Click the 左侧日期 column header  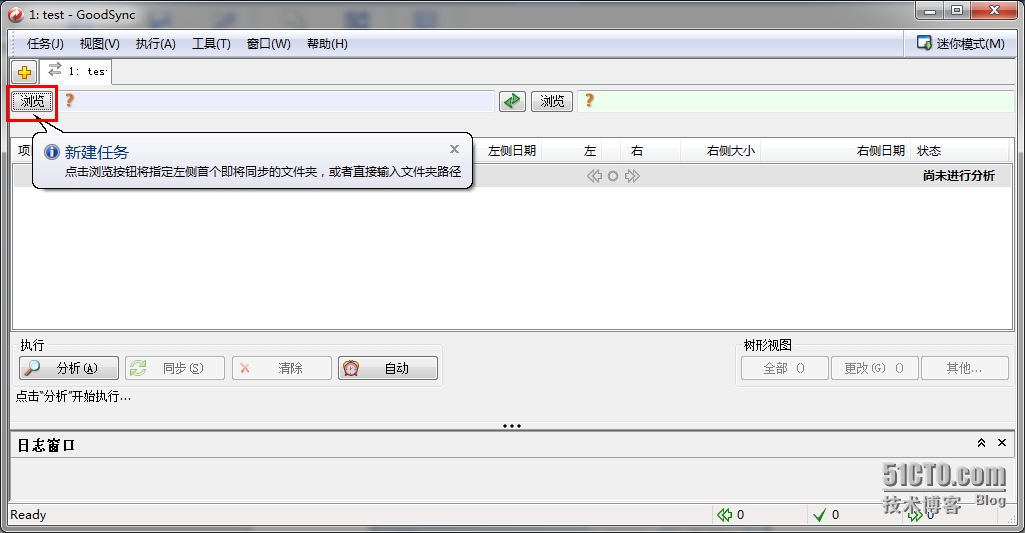pyautogui.click(x=512, y=151)
